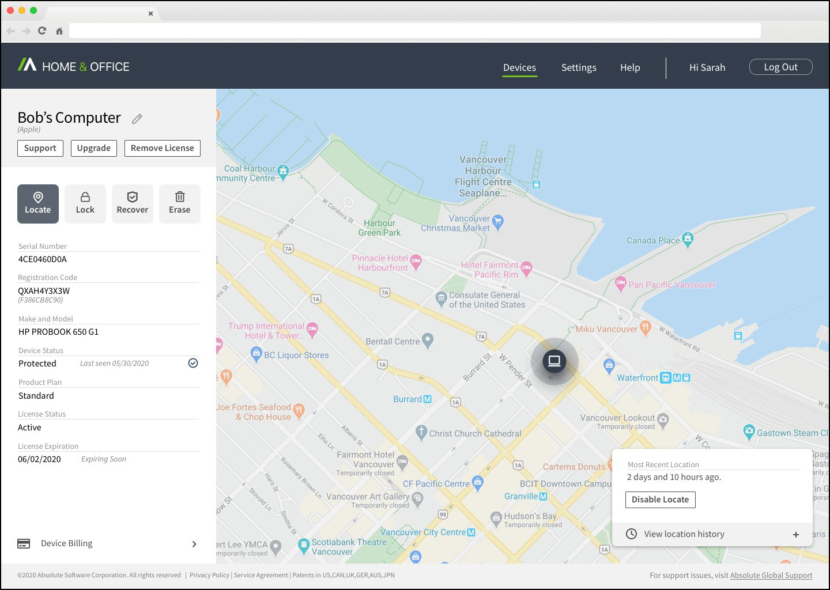Reload the page using browser refresh icon

point(42,31)
